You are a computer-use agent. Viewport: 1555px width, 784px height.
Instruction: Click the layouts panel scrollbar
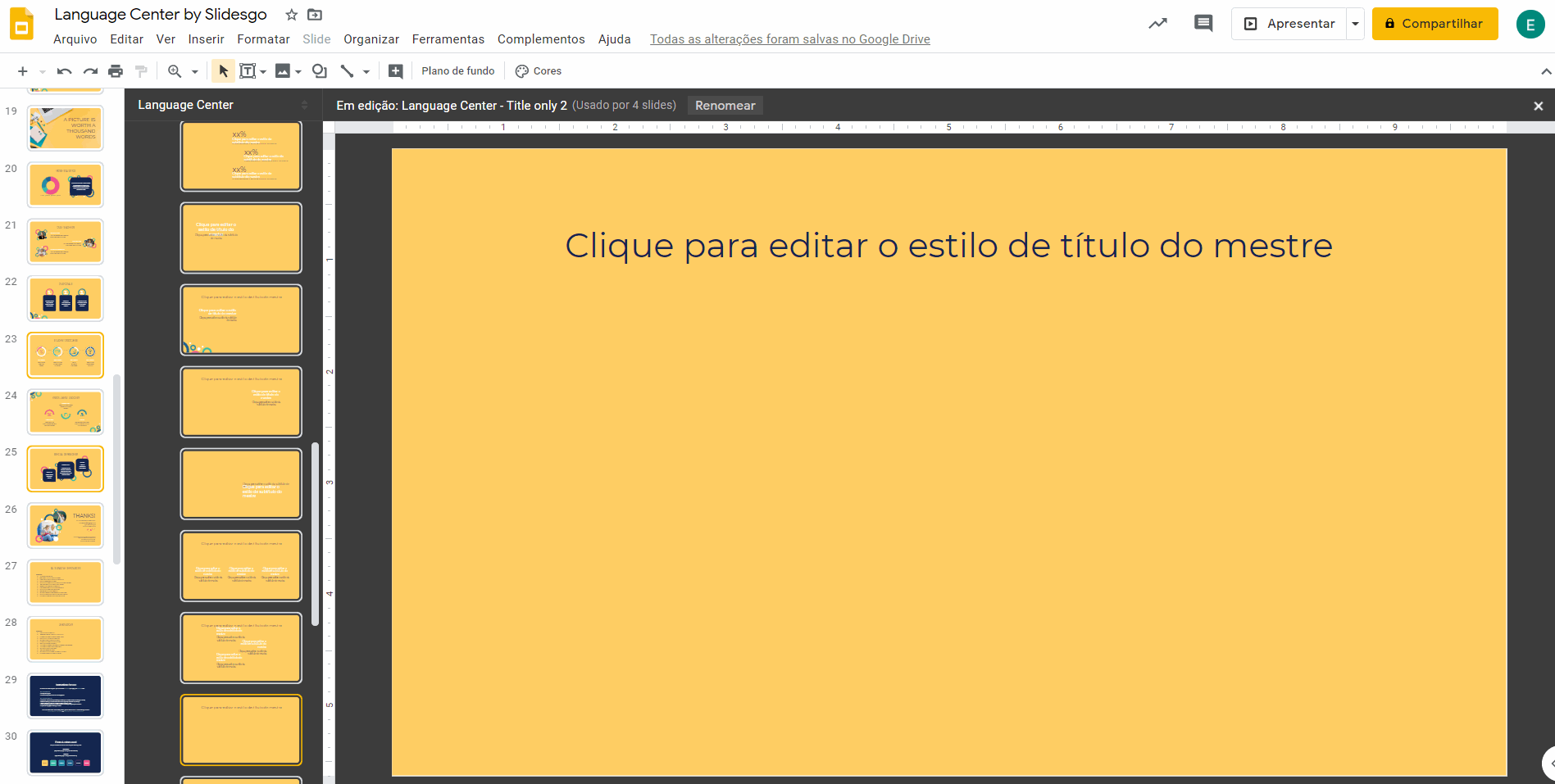316,534
